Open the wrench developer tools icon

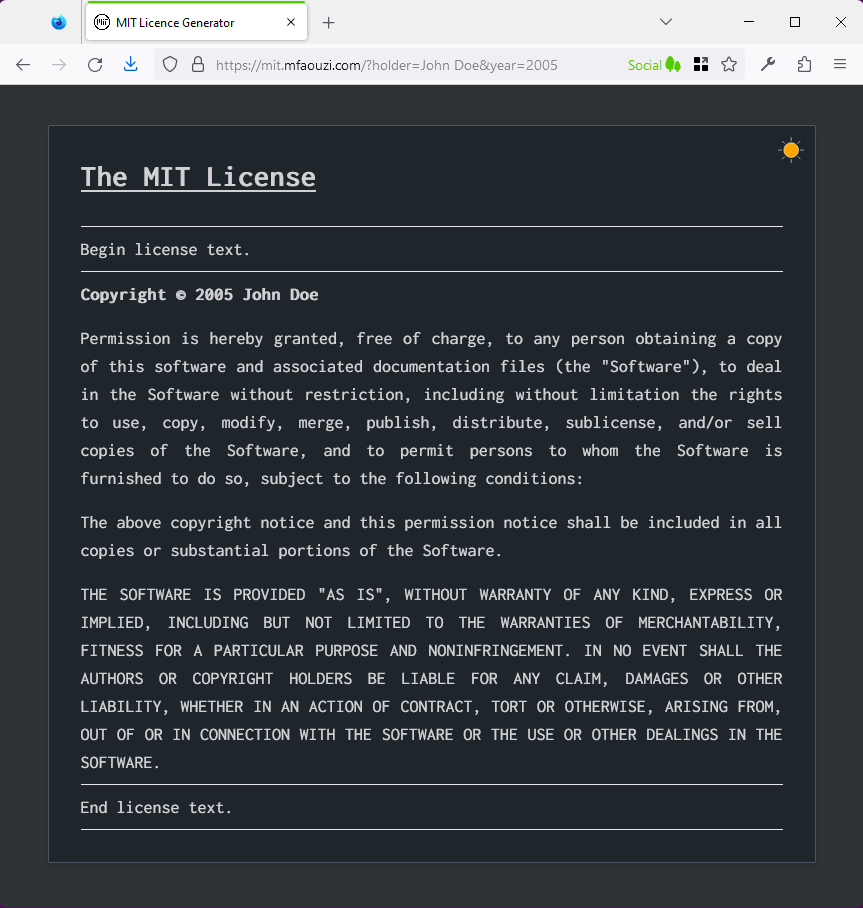(x=768, y=64)
